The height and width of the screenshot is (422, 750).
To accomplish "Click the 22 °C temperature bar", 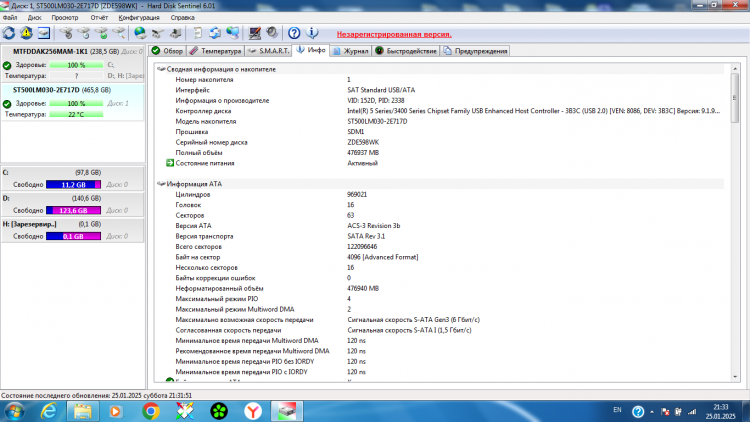I will coord(76,114).
